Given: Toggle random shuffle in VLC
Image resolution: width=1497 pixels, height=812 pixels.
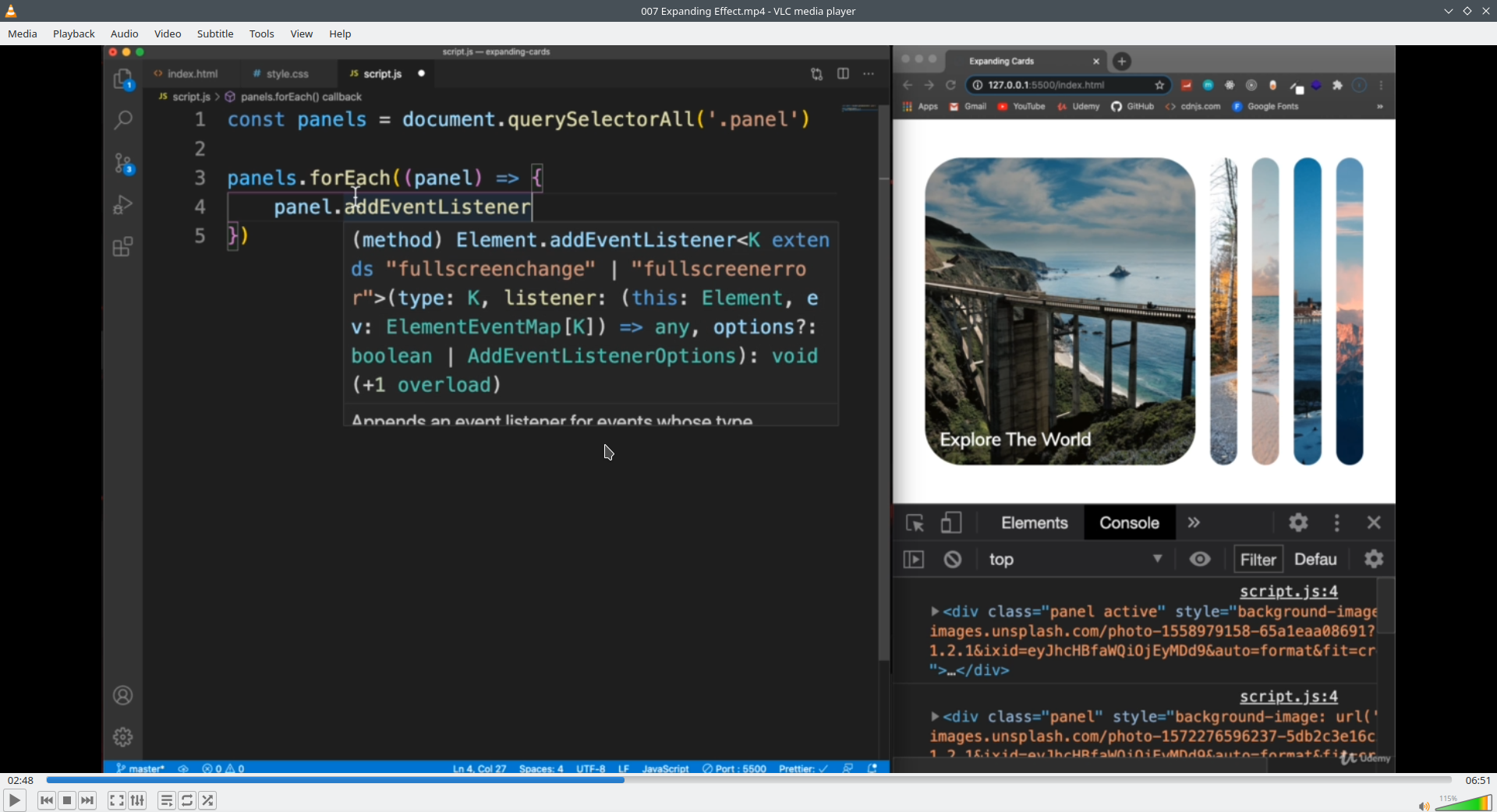Looking at the screenshot, I should point(207,800).
